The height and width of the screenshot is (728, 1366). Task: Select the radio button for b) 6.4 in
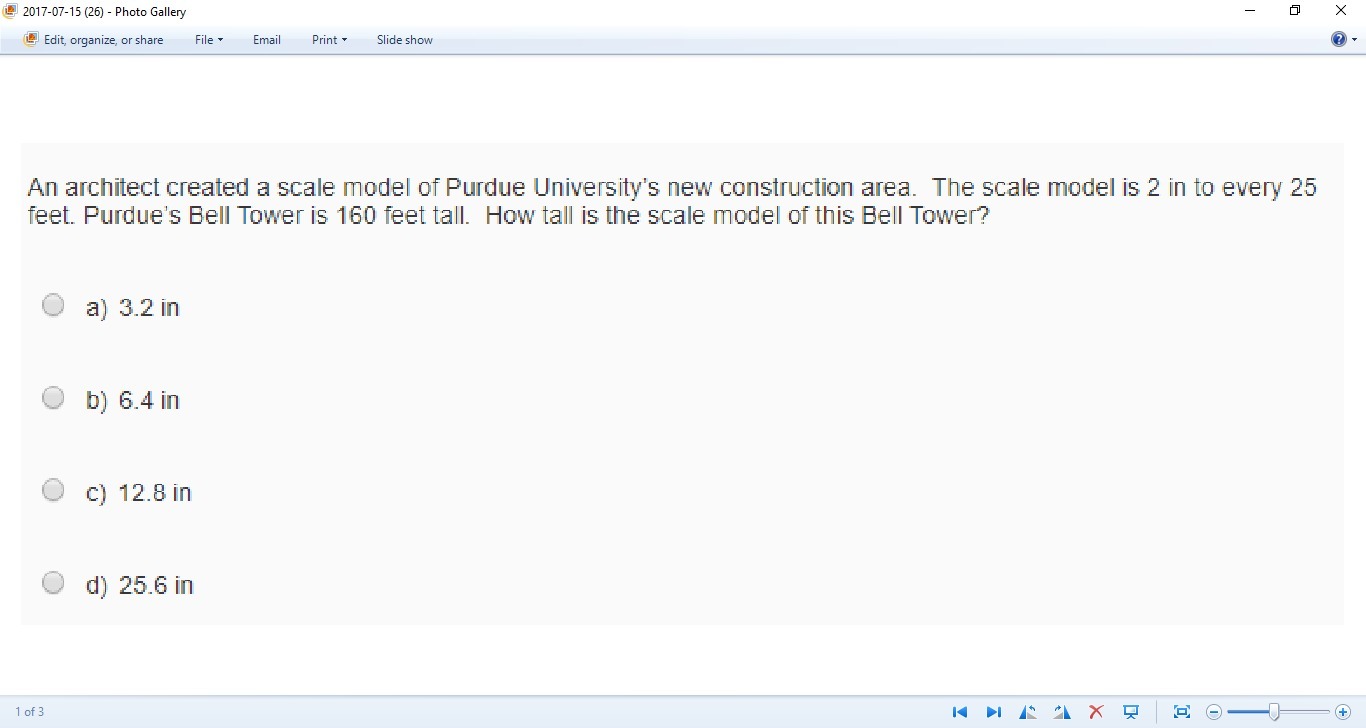pos(53,398)
